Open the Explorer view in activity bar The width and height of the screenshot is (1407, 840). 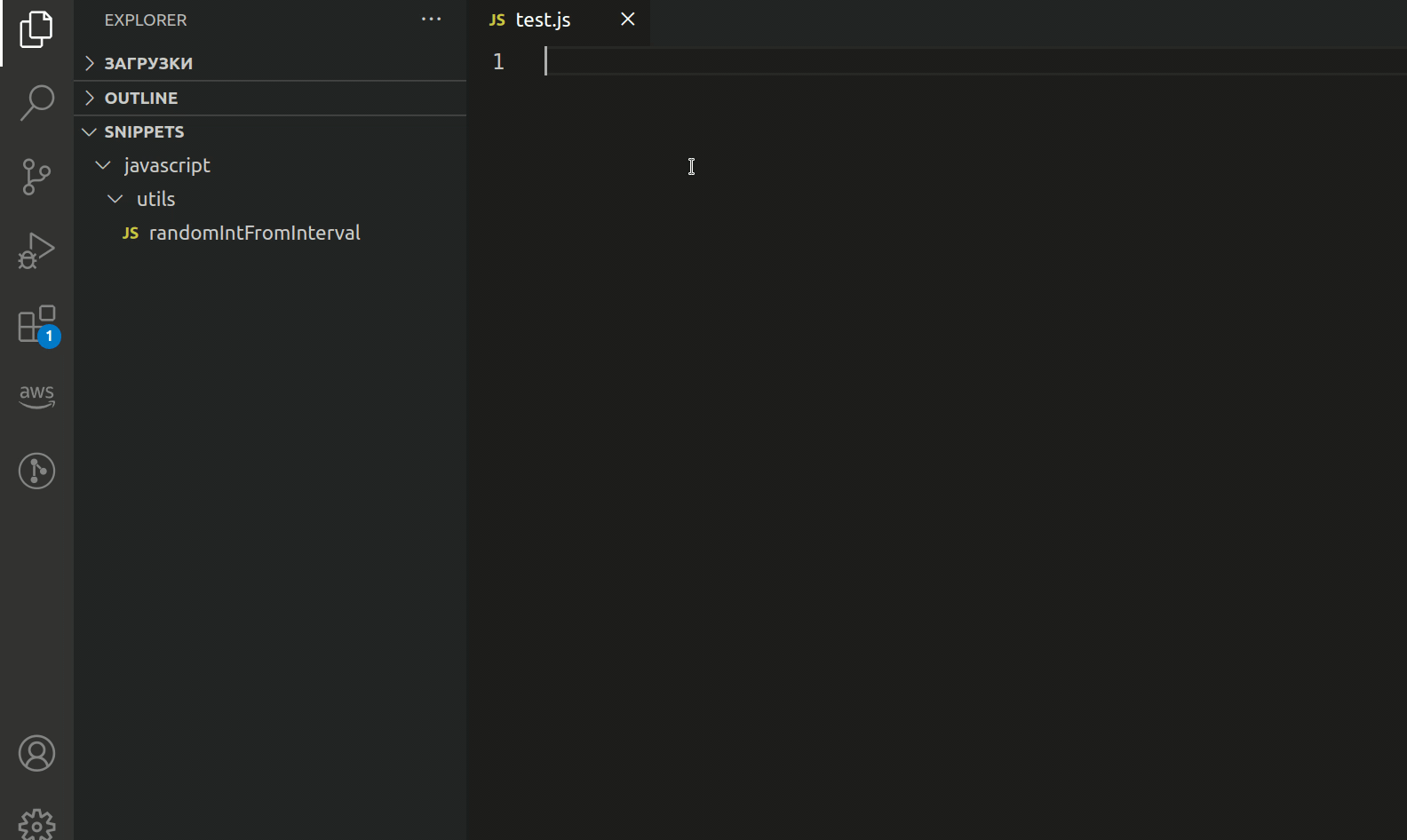click(x=36, y=30)
